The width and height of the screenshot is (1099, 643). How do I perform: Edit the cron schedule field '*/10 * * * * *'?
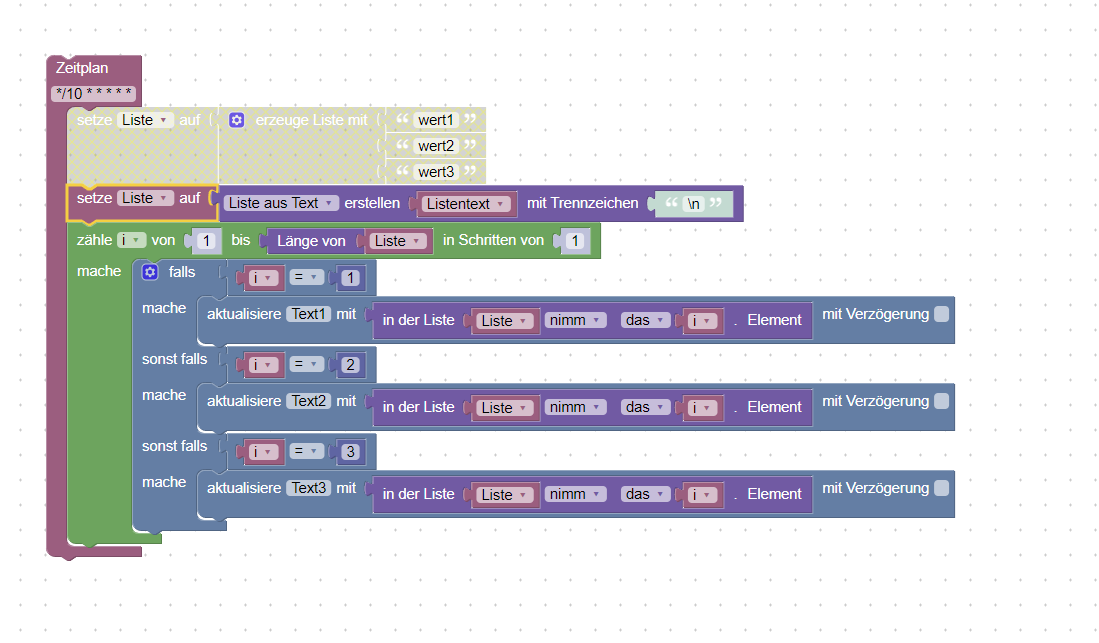pyautogui.click(x=94, y=93)
